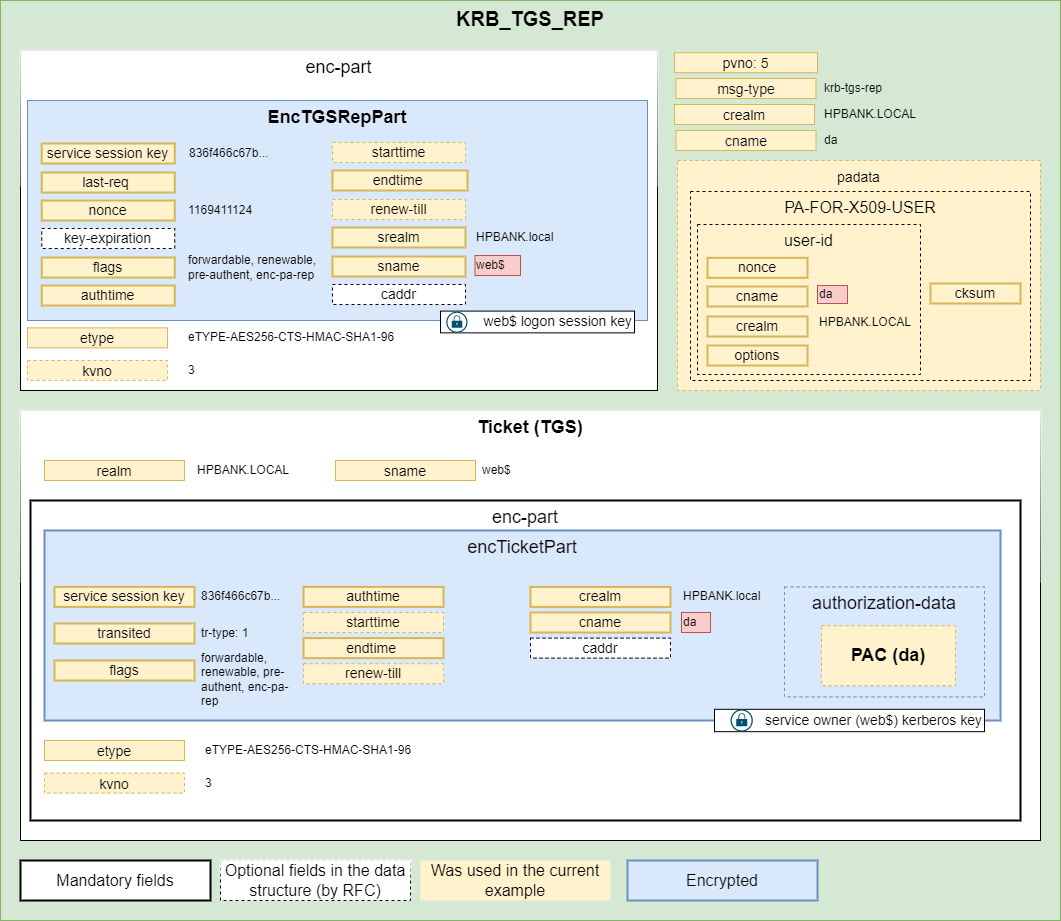This screenshot has height=921, width=1061.
Task: Click the red web$ value next to sname
Action: pos(497,265)
